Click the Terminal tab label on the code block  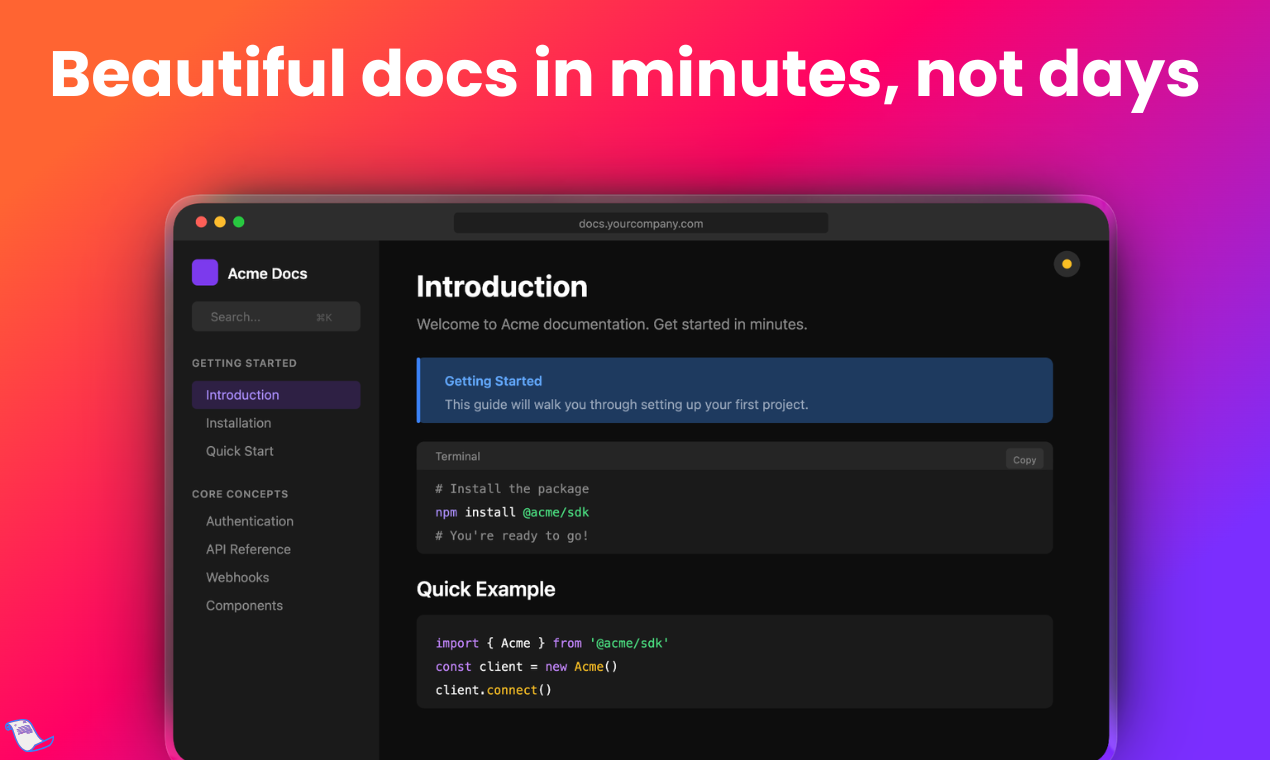(x=457, y=456)
